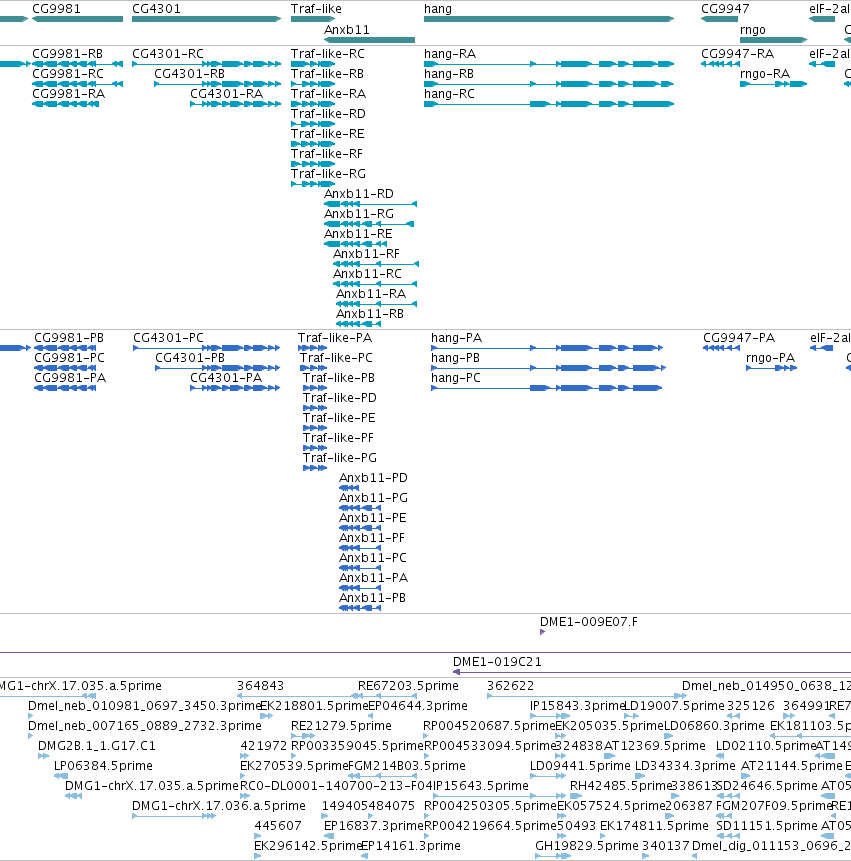The height and width of the screenshot is (861, 851).
Task: Select protein CG4301-PA
Action: 235,388
